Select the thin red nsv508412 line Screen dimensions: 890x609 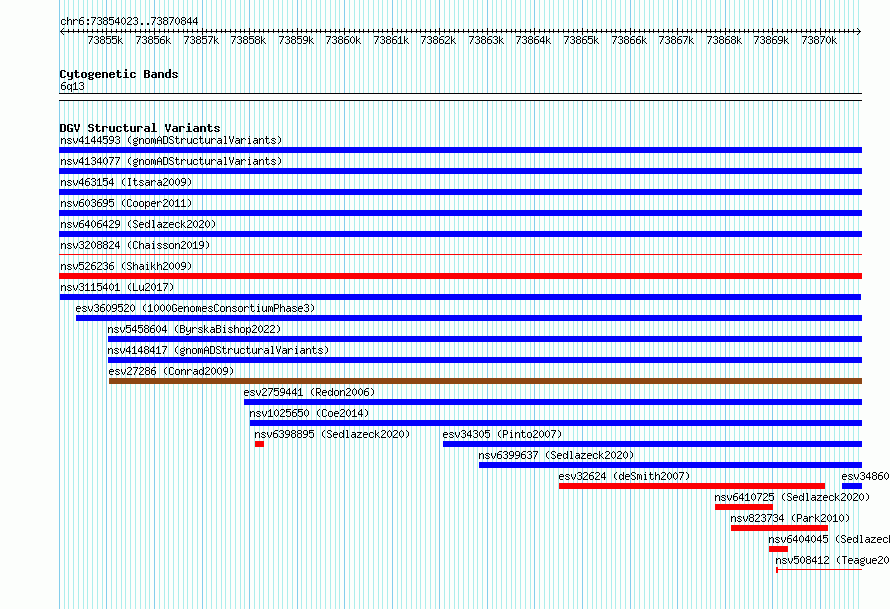point(819,569)
